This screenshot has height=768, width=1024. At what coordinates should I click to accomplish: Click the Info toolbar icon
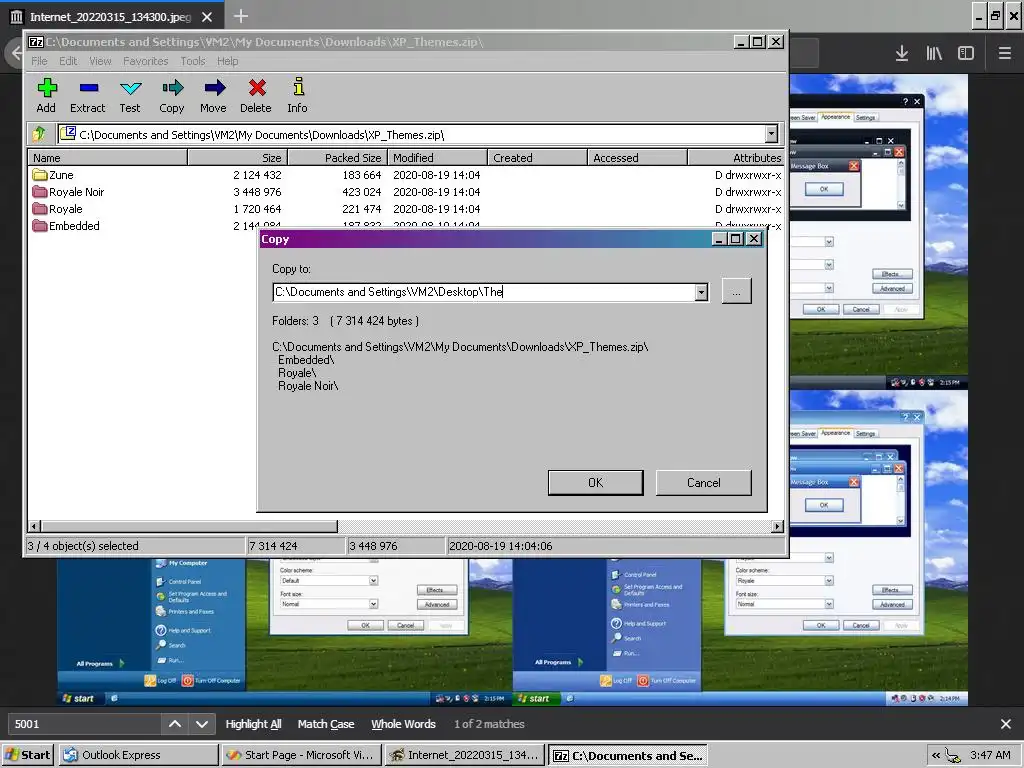(x=298, y=95)
